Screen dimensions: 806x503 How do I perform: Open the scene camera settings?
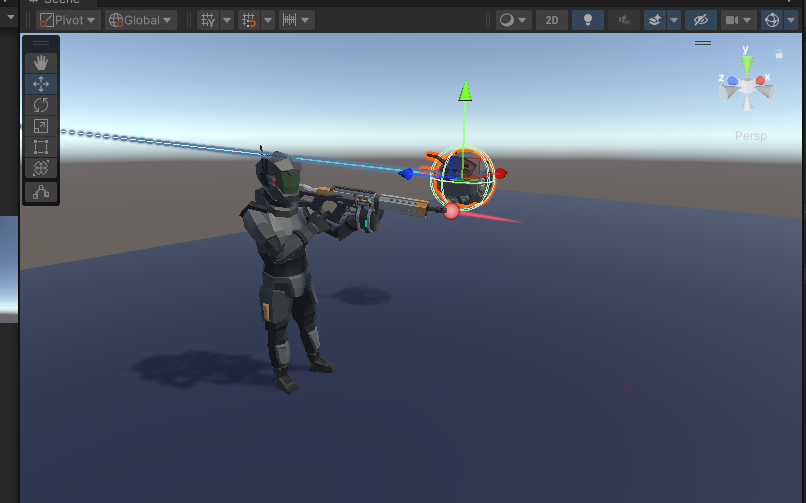click(x=731, y=20)
